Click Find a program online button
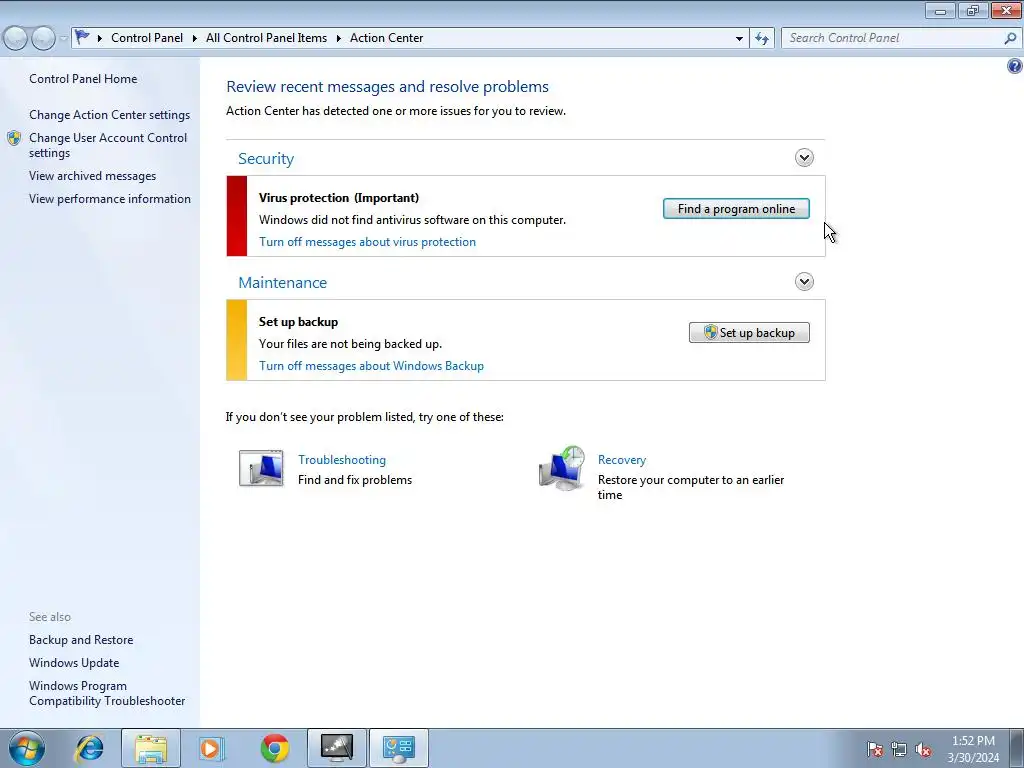1024x768 pixels. coord(736,209)
